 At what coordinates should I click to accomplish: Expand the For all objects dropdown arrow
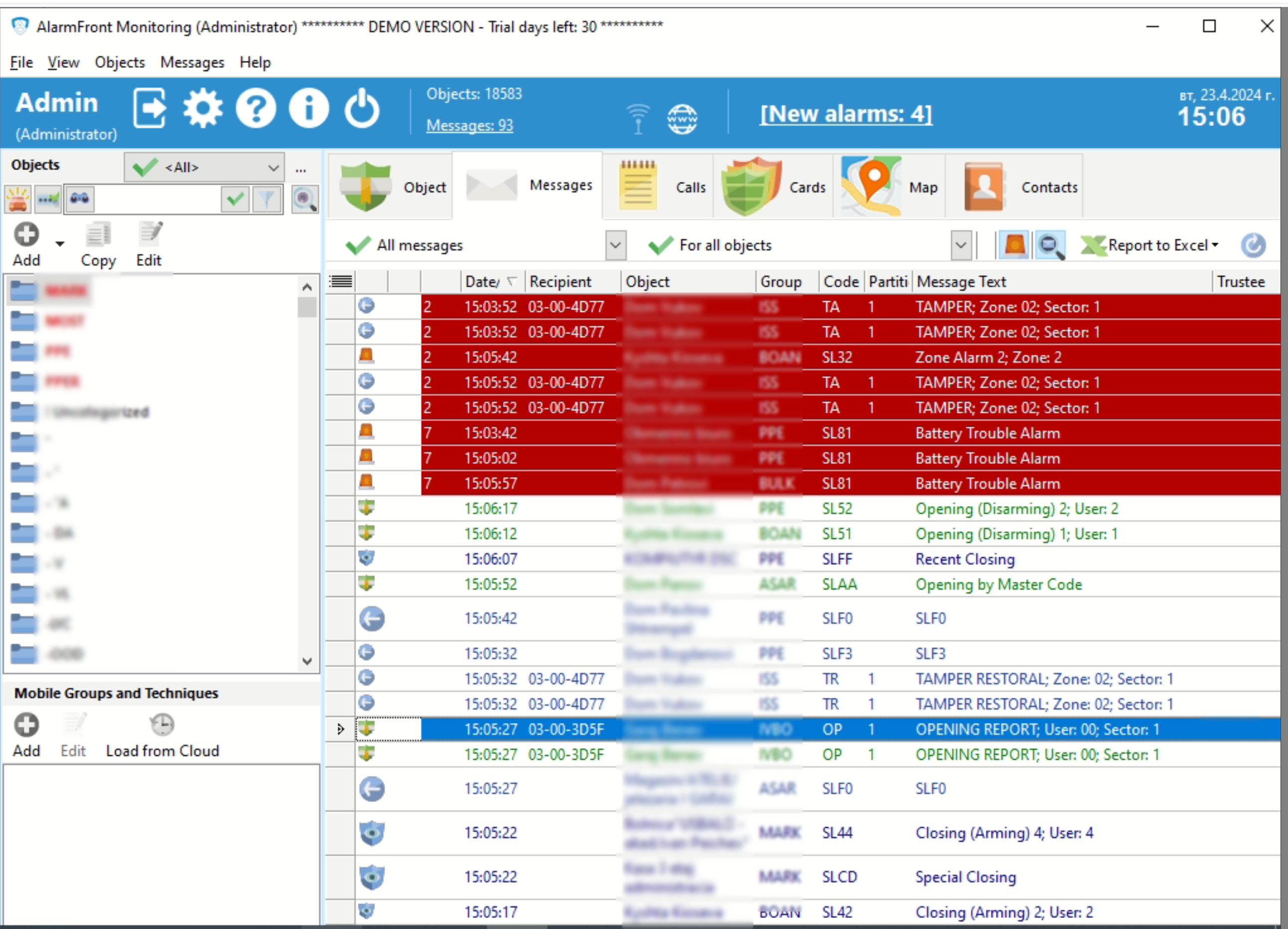961,245
